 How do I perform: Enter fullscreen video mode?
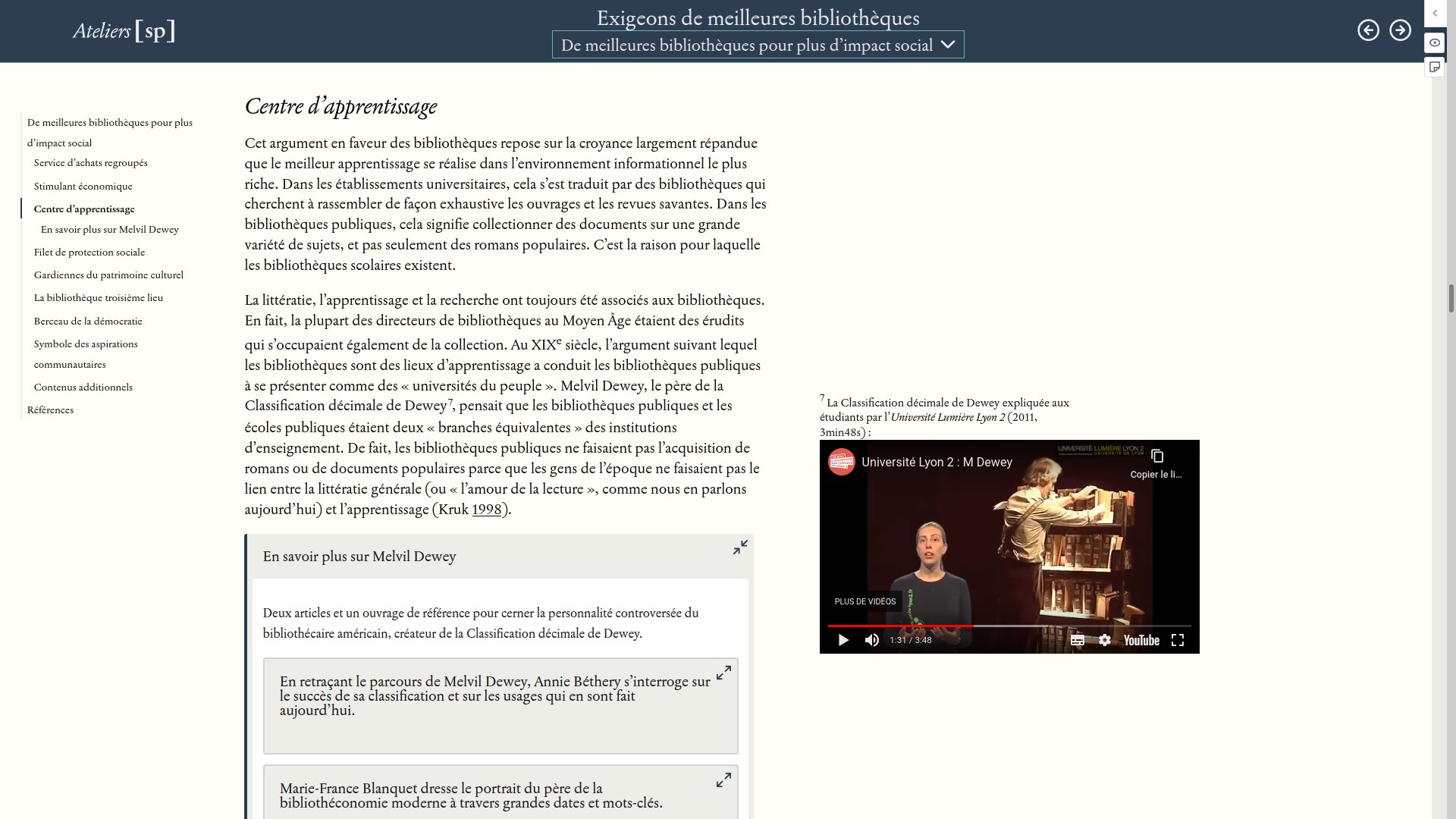[1178, 640]
